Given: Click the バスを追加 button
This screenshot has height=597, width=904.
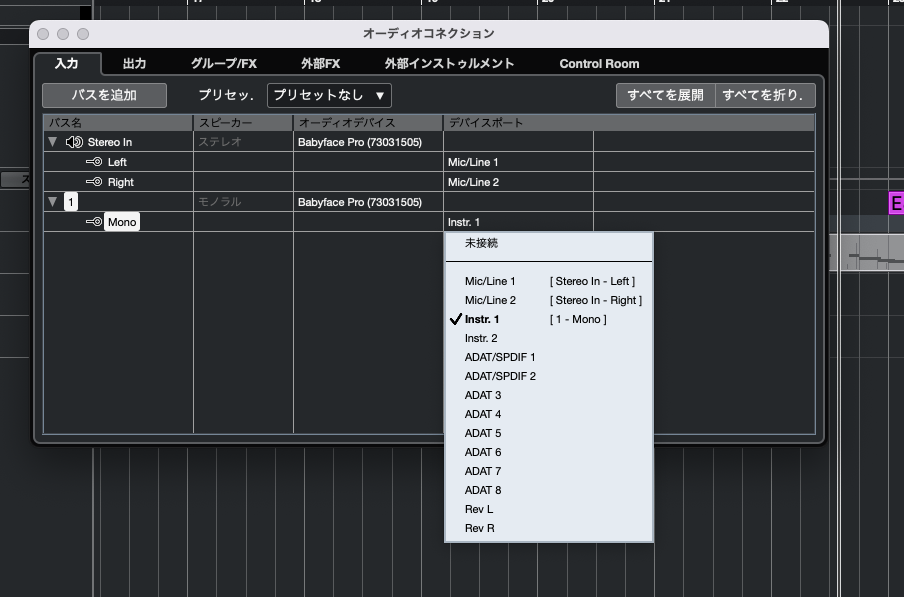Looking at the screenshot, I should 104,95.
